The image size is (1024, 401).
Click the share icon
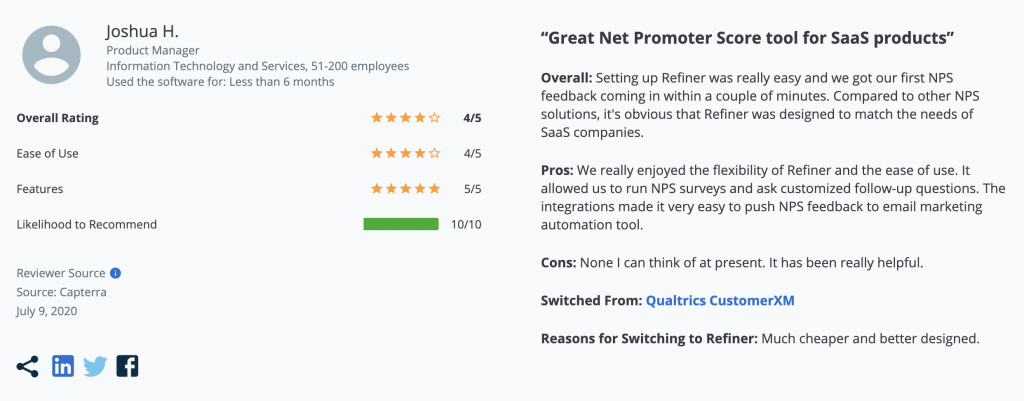(x=27, y=366)
